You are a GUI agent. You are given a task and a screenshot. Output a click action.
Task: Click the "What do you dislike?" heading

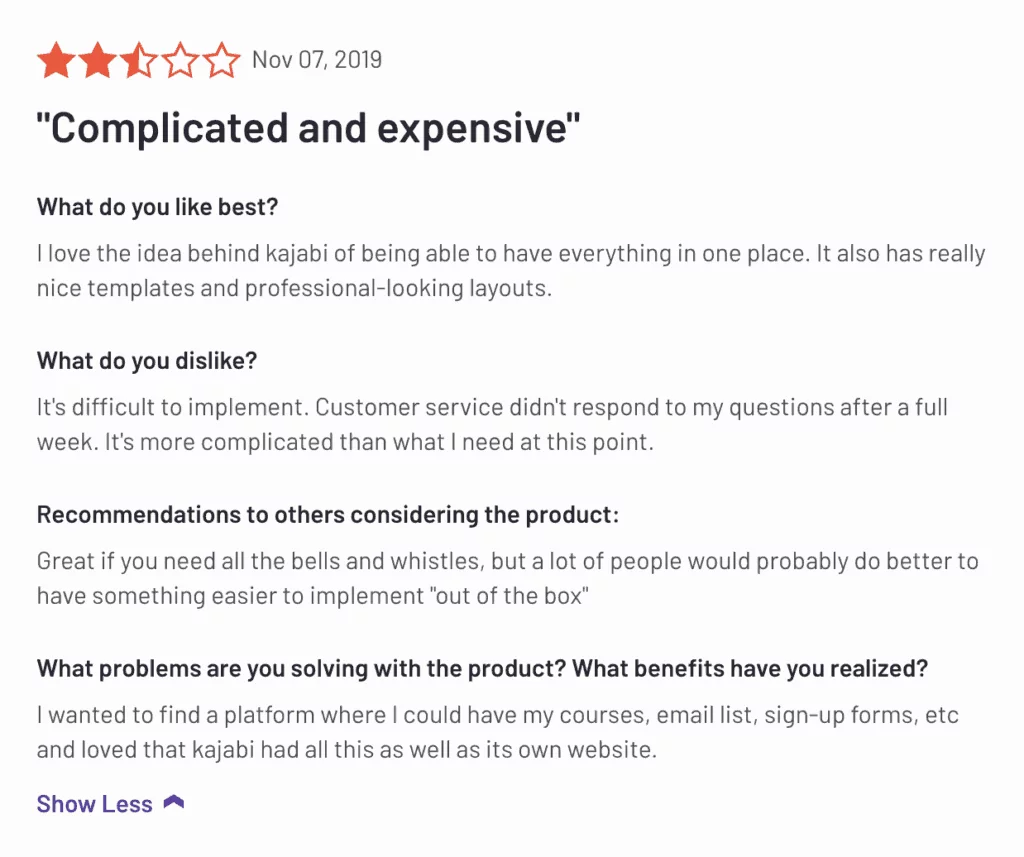(x=147, y=361)
